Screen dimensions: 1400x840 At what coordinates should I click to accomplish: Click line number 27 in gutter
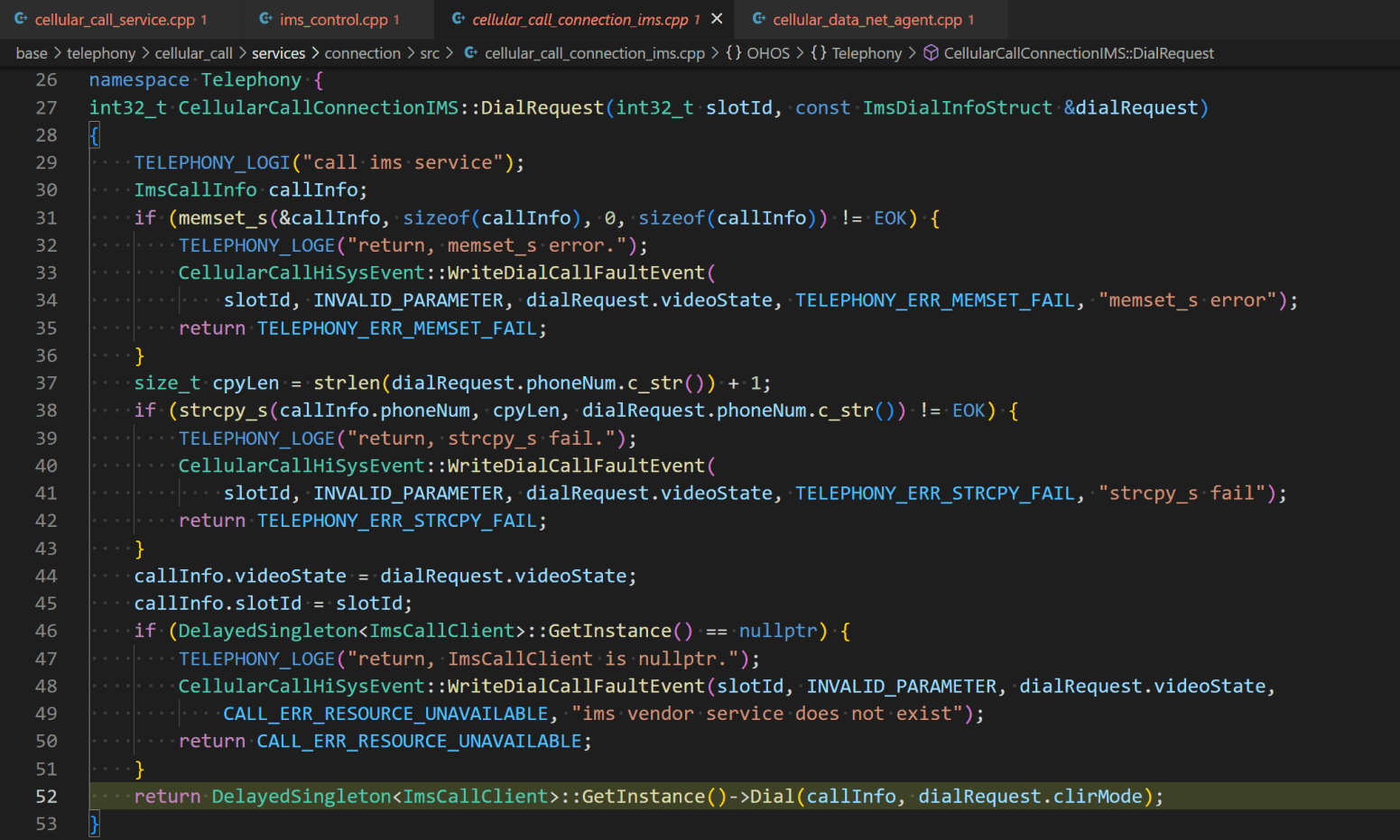coord(46,107)
